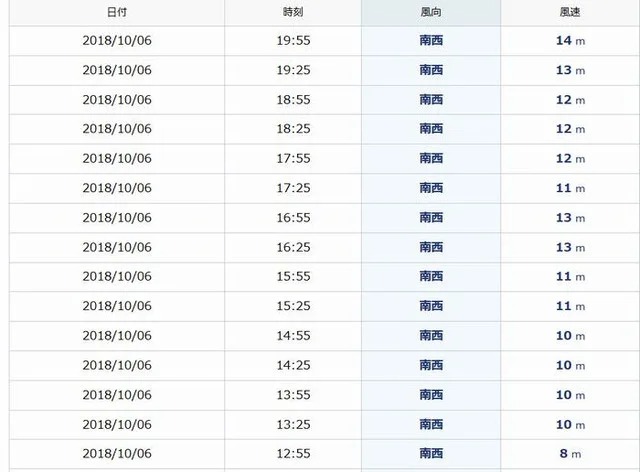Click the 16:55 time cell
640x472 pixels.
[x=293, y=218]
